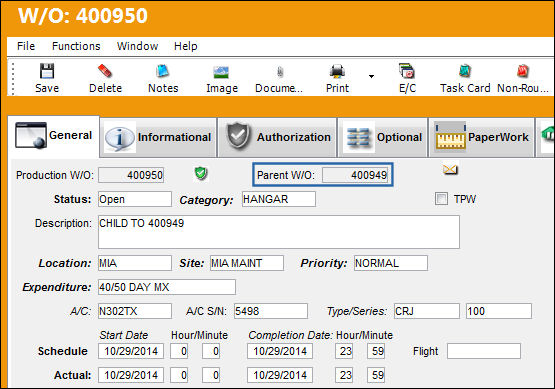The image size is (555, 389).
Task: Open the Functions menu
Action: point(76,46)
